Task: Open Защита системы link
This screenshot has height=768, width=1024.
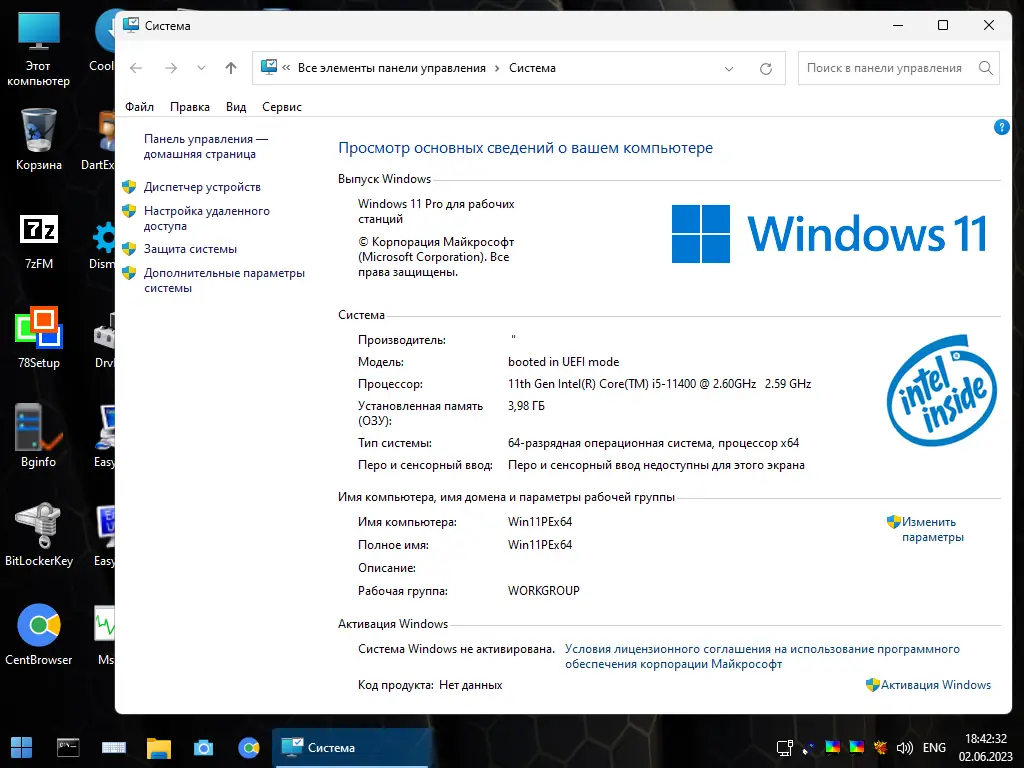Action: 190,249
